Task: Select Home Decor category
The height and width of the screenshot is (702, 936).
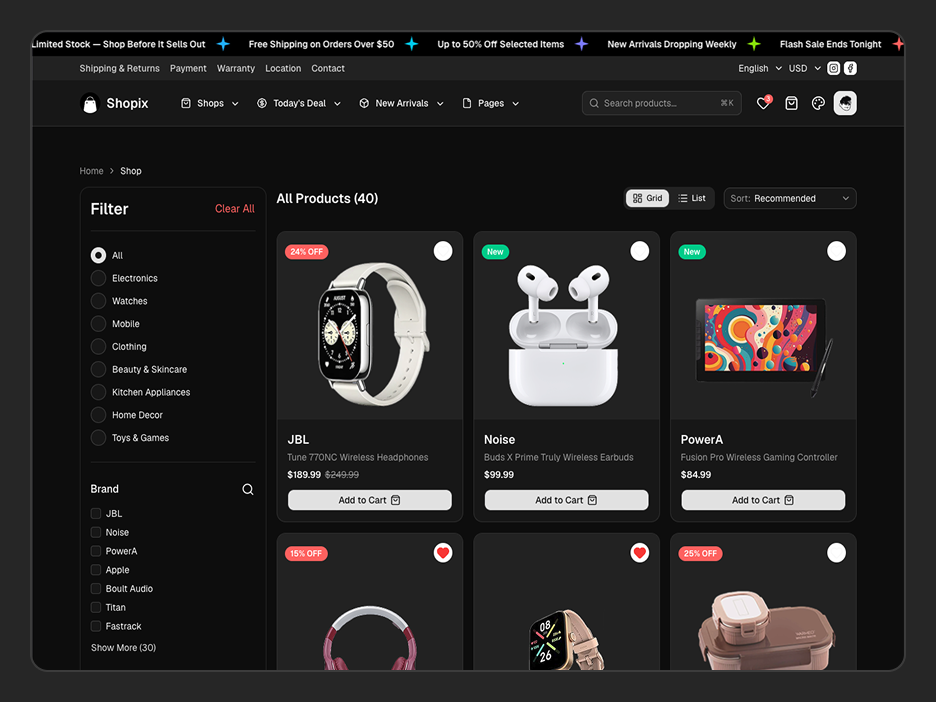Action: coord(98,415)
